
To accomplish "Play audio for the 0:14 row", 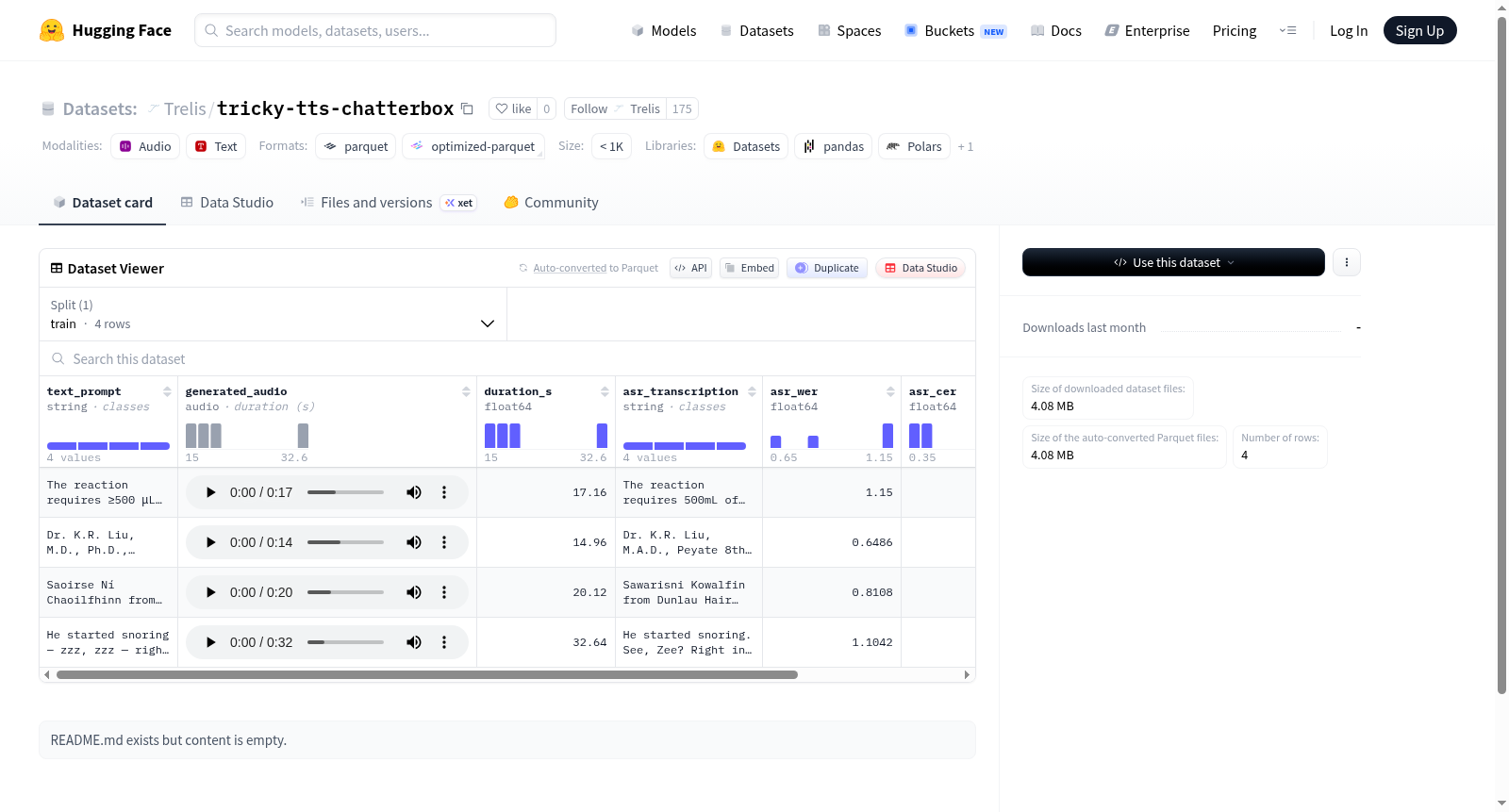I will pyautogui.click(x=210, y=542).
